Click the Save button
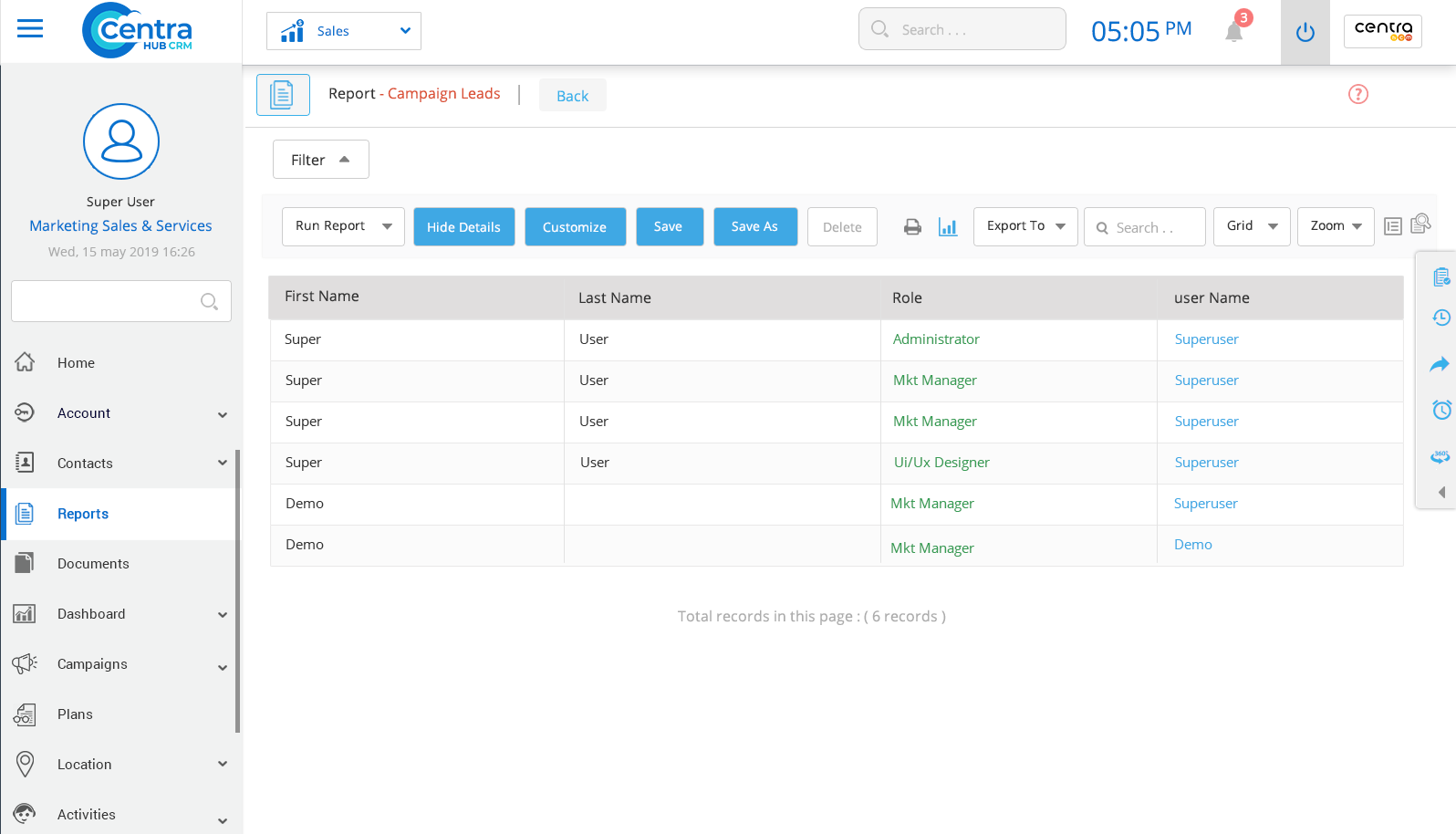The height and width of the screenshot is (834, 1456). pyautogui.click(x=668, y=226)
